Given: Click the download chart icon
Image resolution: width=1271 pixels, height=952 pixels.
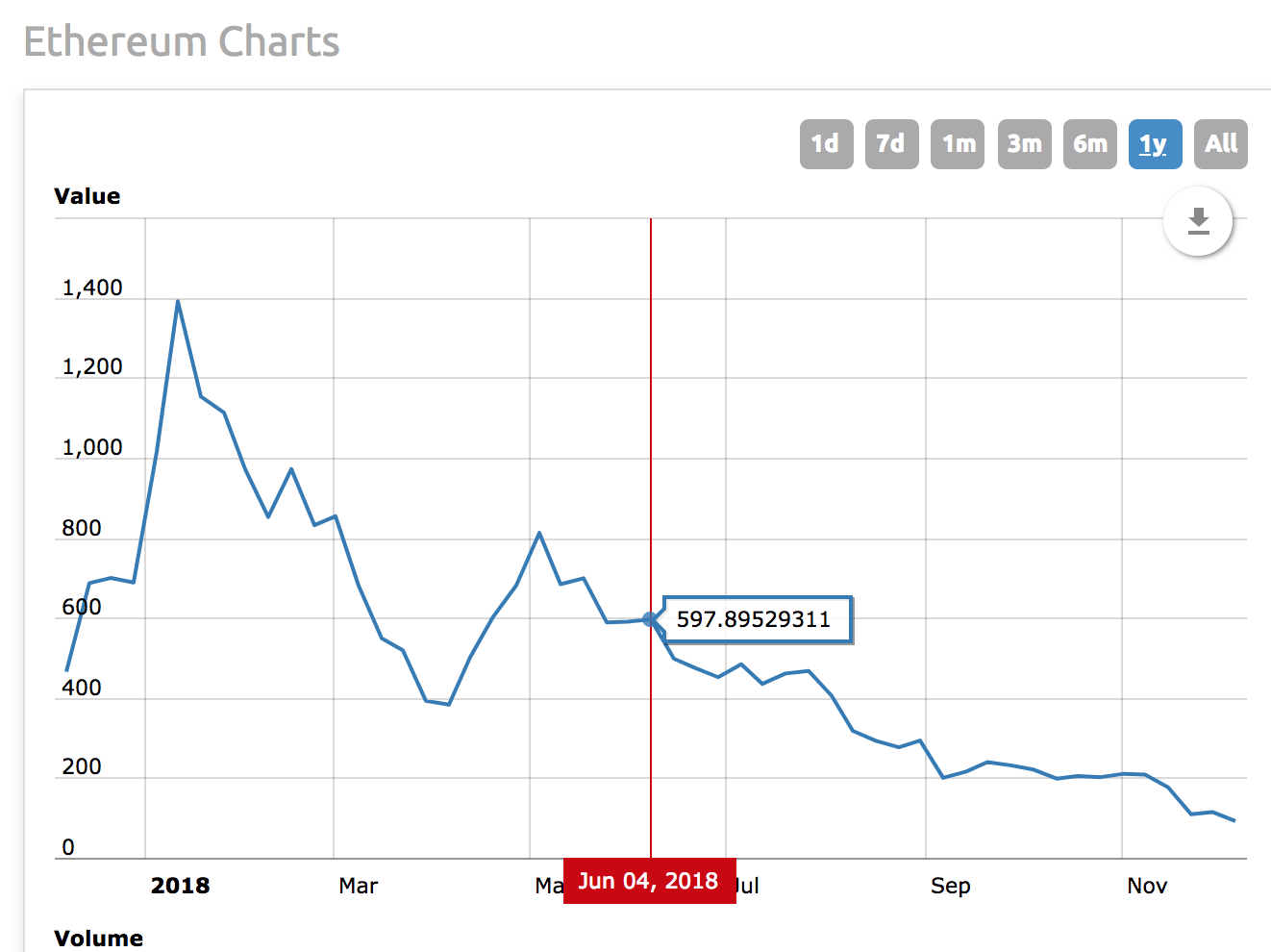Looking at the screenshot, I should click(x=1198, y=221).
